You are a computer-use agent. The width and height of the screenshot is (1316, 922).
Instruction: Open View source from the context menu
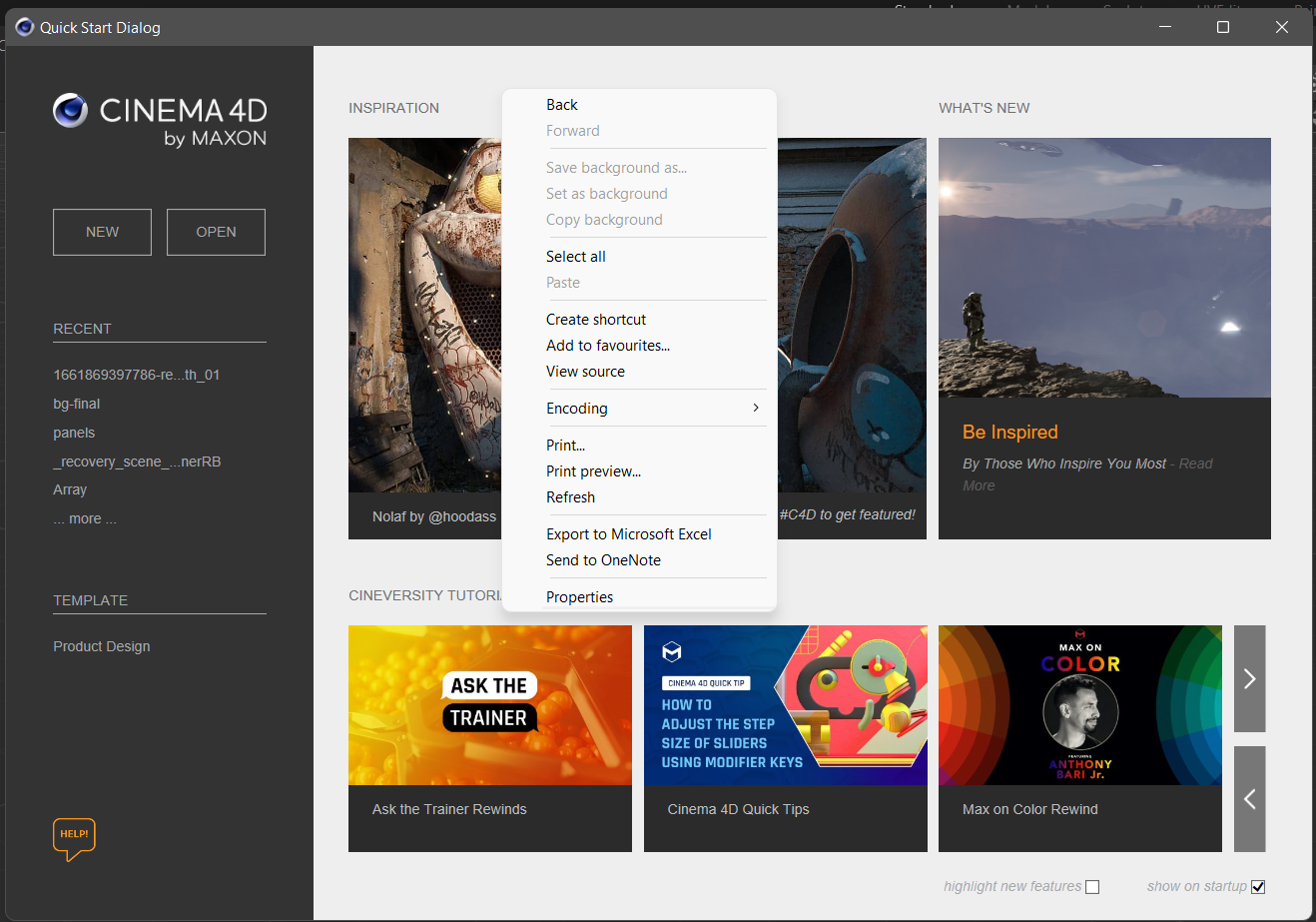point(585,372)
